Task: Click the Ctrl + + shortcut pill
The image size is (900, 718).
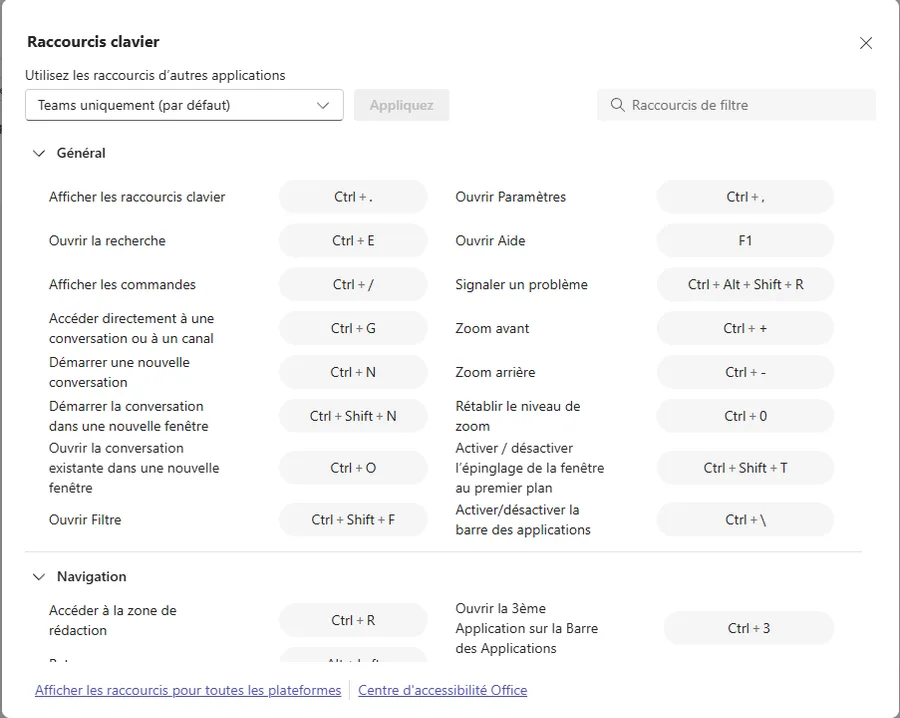Action: pyautogui.click(x=745, y=328)
